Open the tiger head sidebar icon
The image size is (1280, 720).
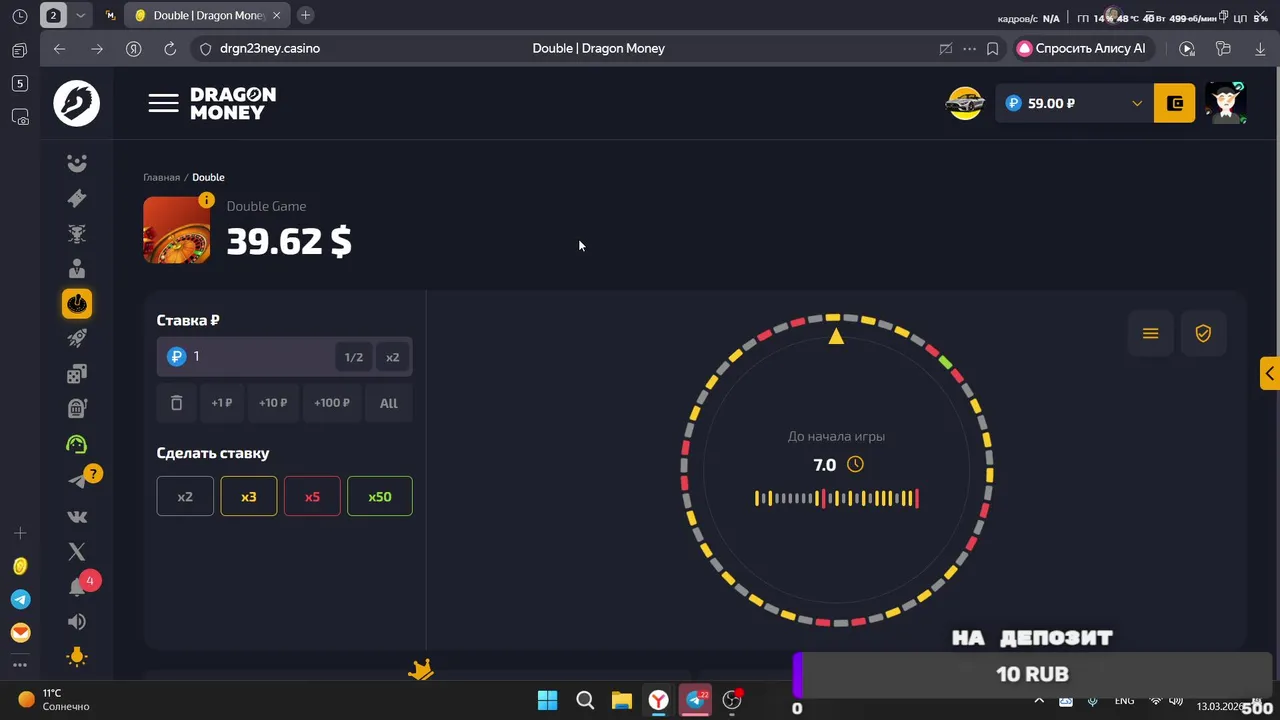(x=77, y=234)
